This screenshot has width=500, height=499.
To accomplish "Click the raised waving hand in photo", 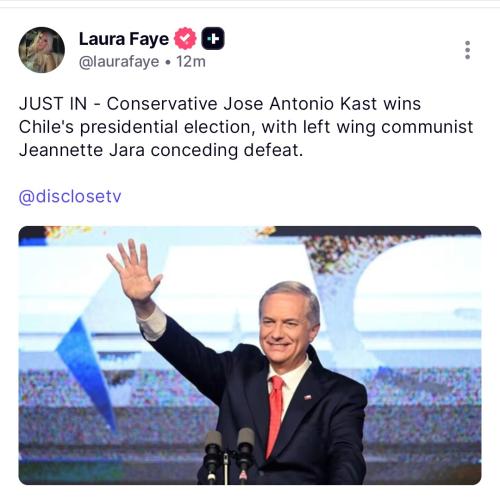I will [x=134, y=272].
